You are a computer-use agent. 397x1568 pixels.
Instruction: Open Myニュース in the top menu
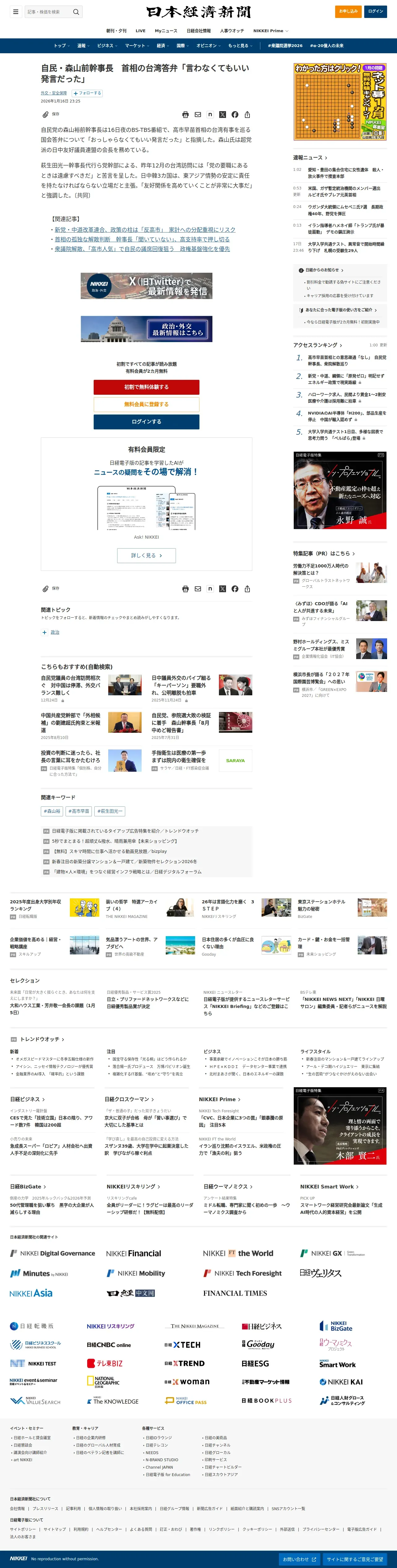coord(166,30)
